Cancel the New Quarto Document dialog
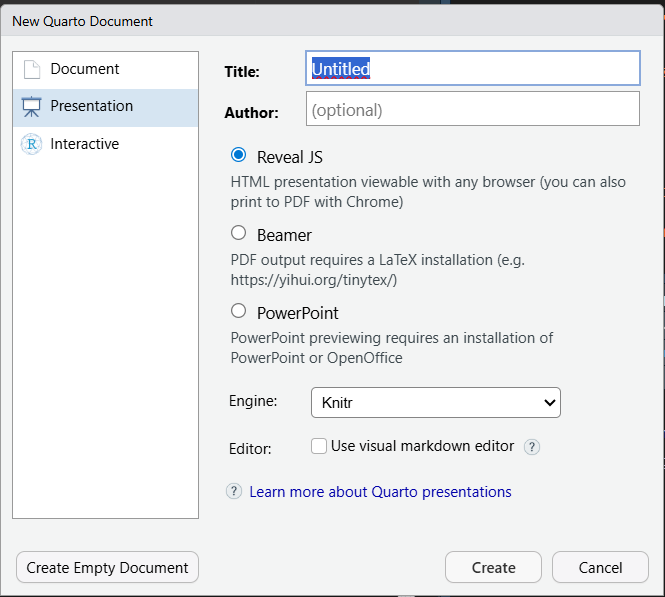 [600, 567]
